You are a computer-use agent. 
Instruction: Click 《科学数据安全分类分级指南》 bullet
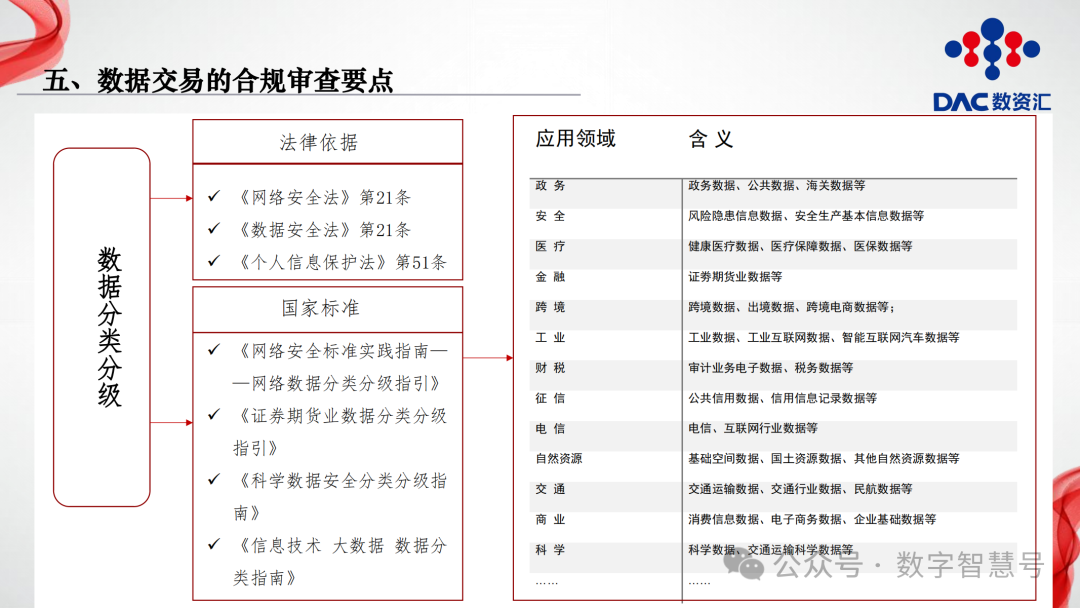point(341,496)
